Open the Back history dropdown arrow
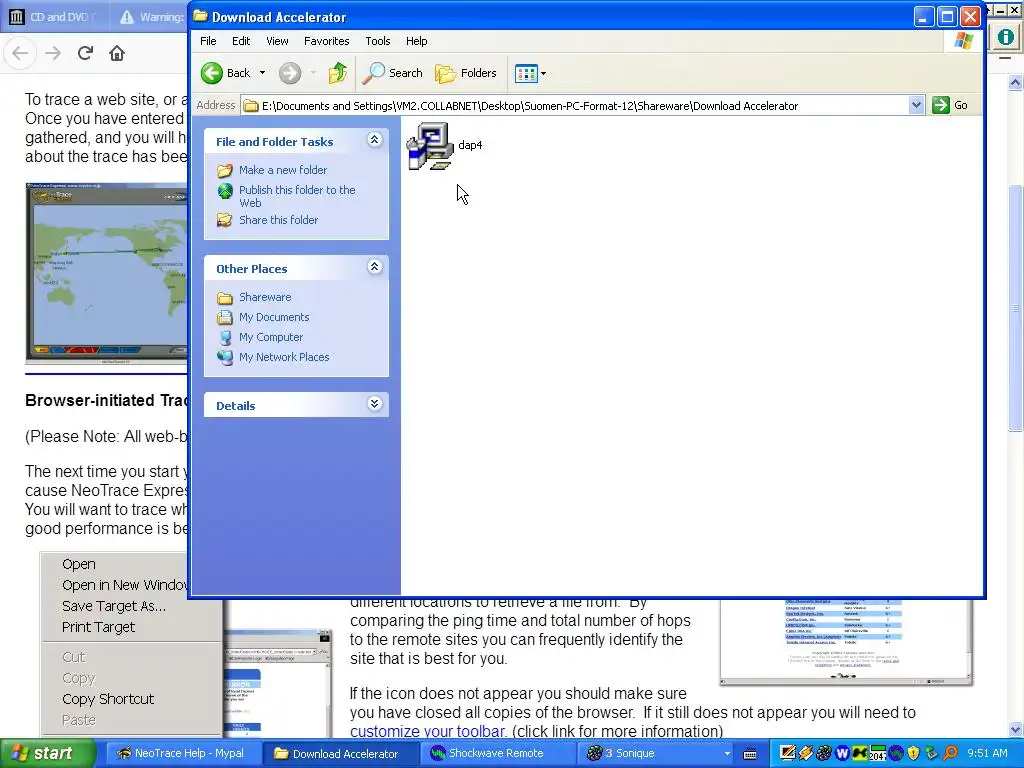Image resolution: width=1024 pixels, height=768 pixels. pos(263,73)
